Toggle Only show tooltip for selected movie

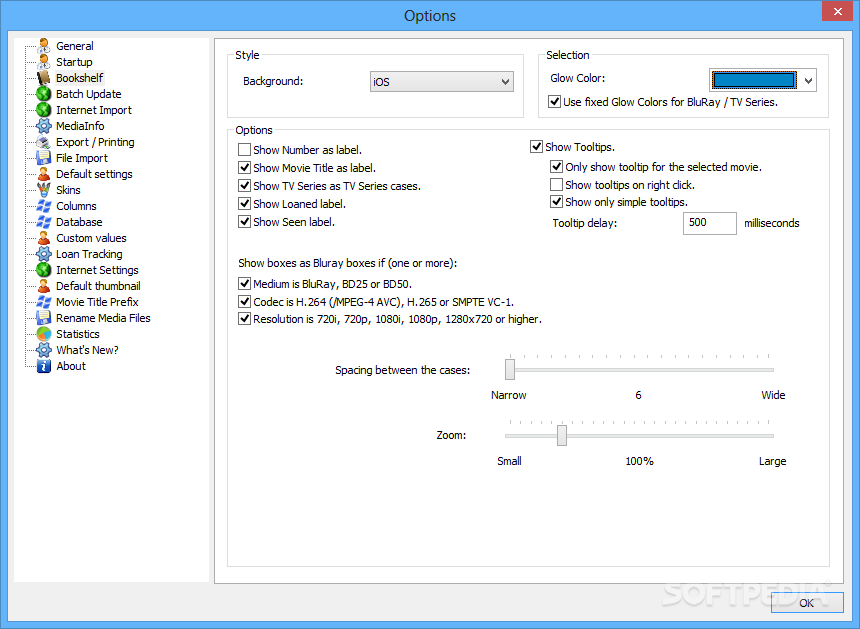pos(556,167)
